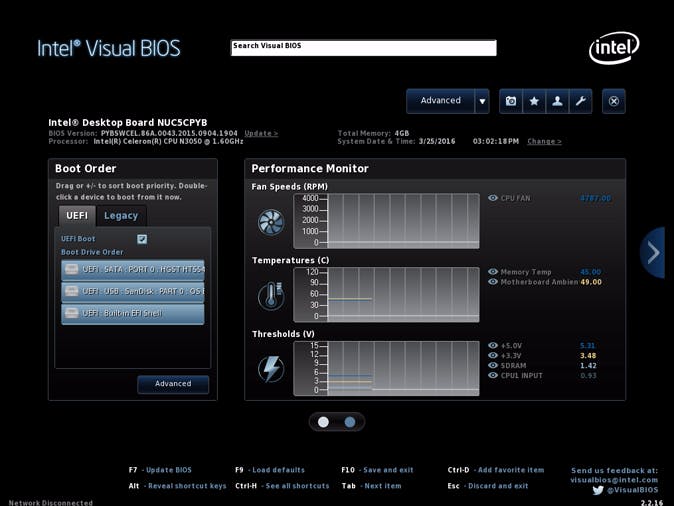Click F7 Update BIOS shortcut

[x=160, y=470]
